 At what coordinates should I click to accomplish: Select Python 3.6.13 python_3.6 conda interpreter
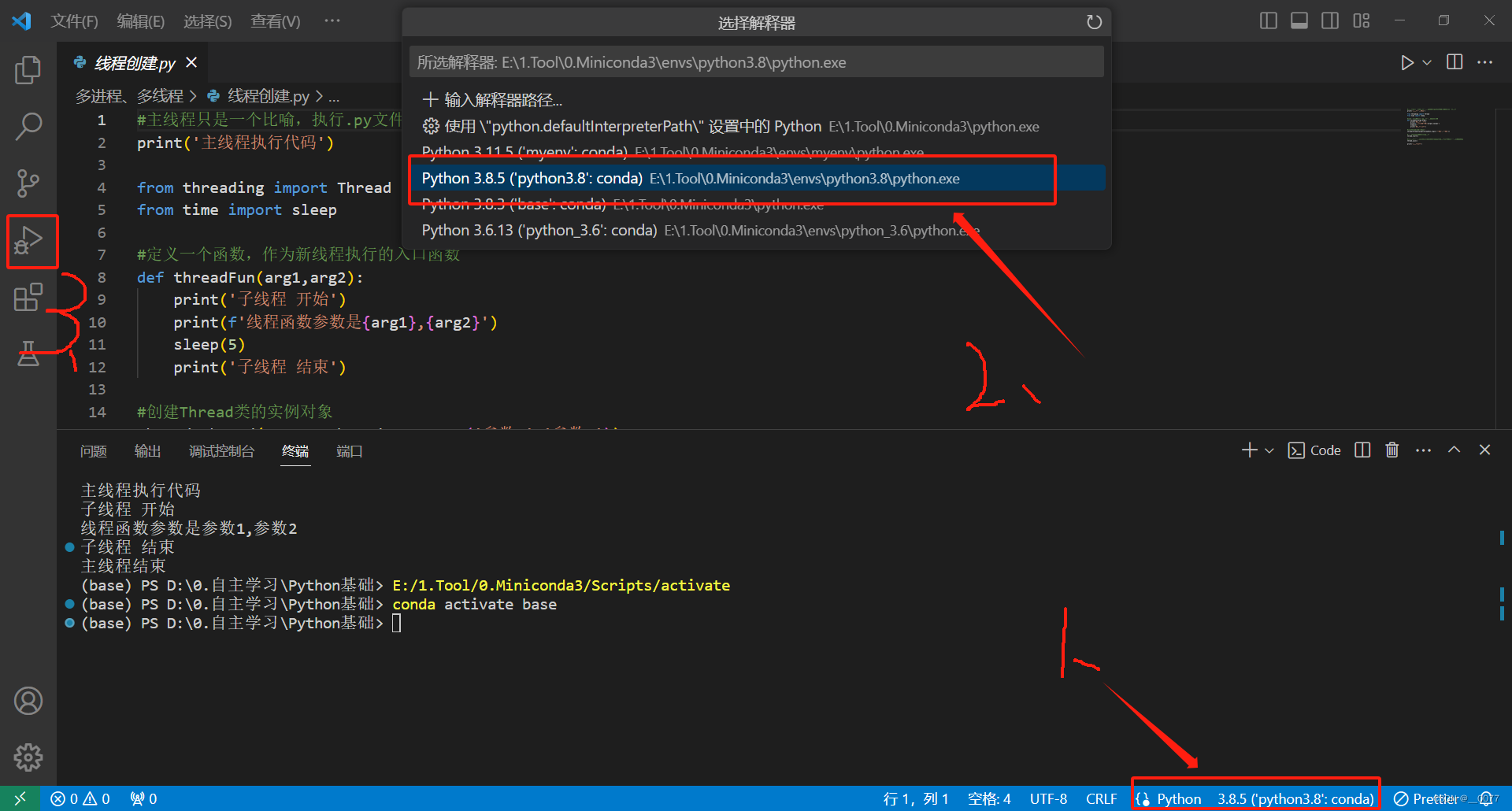(x=756, y=230)
